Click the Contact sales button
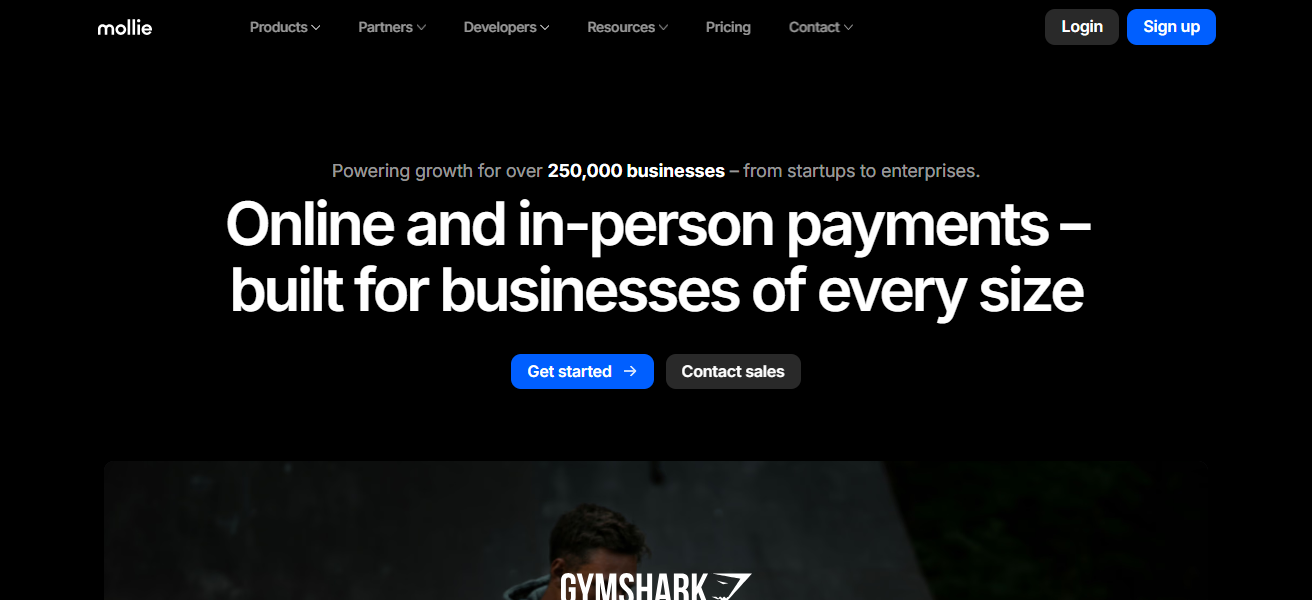The image size is (1312, 600). [x=733, y=371]
